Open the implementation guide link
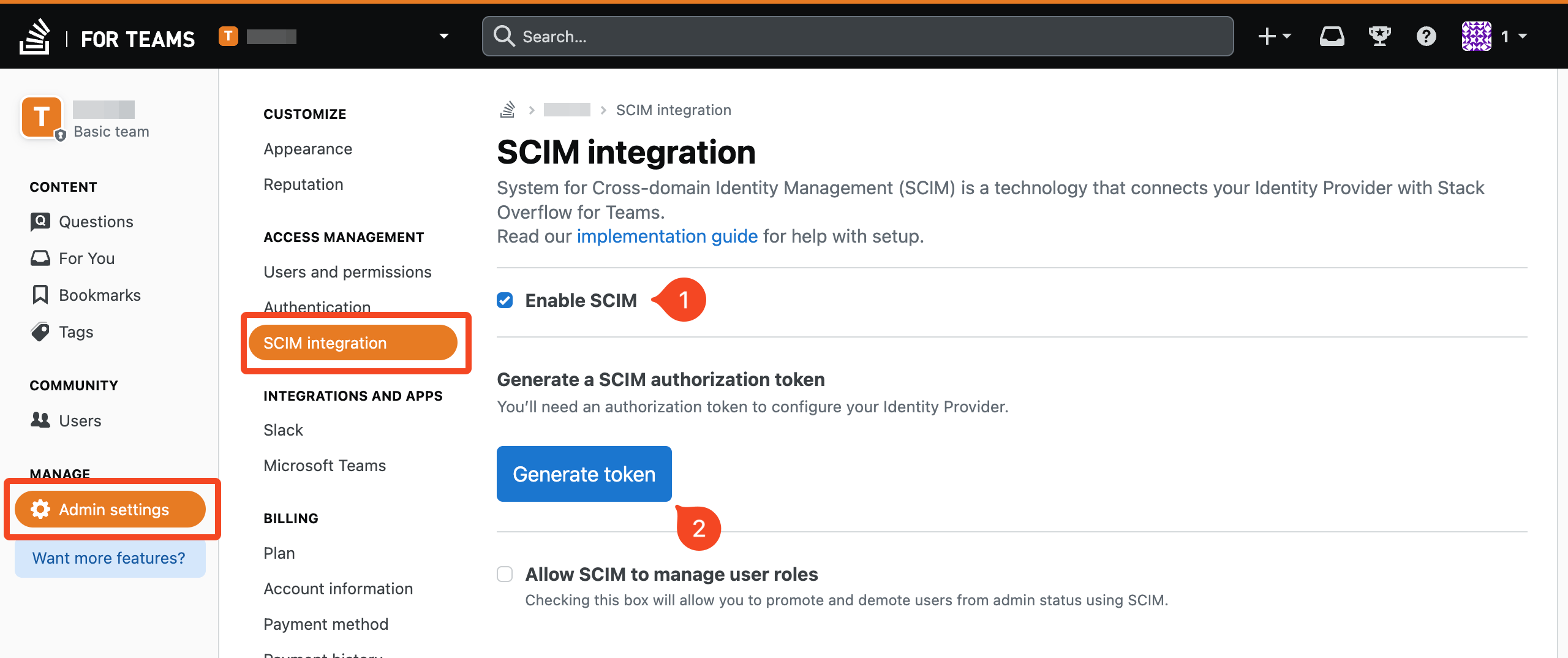The image size is (1568, 658). [667, 236]
